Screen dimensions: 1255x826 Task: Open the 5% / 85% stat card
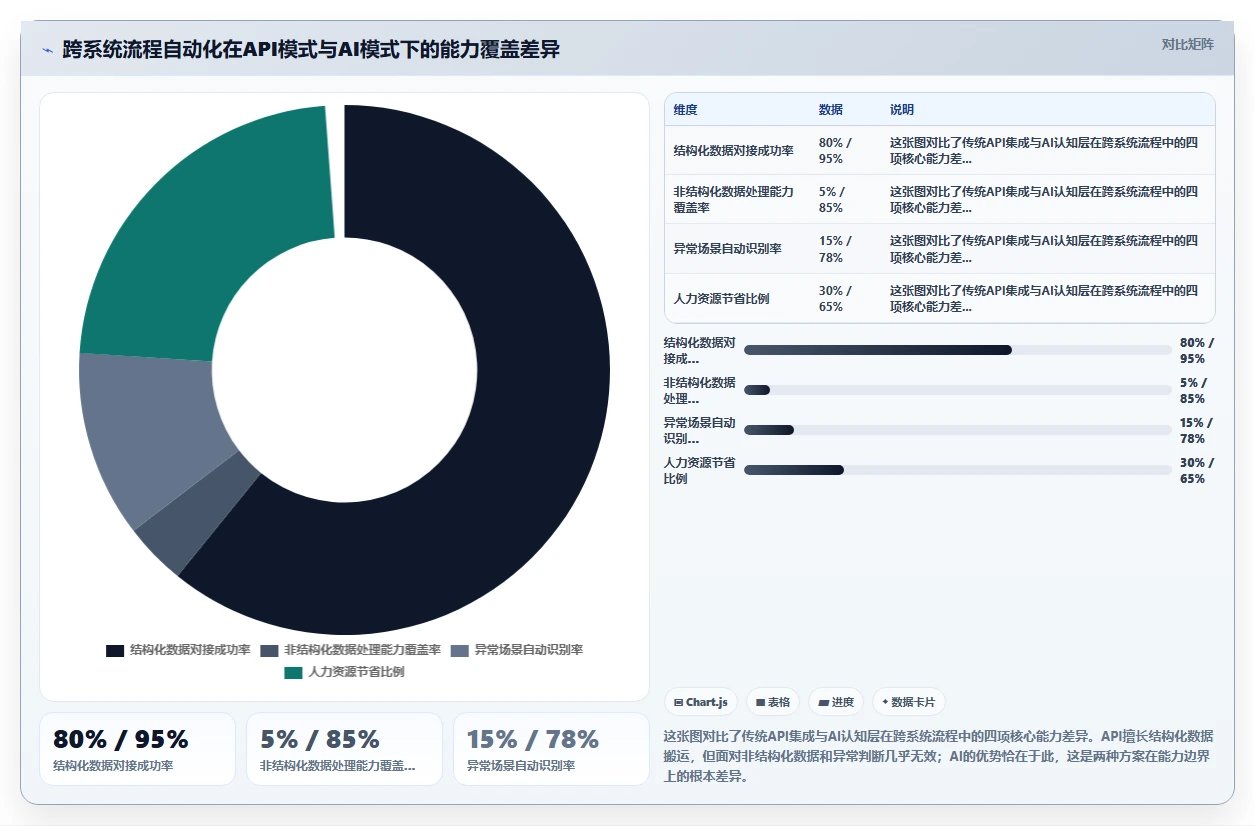pos(344,749)
